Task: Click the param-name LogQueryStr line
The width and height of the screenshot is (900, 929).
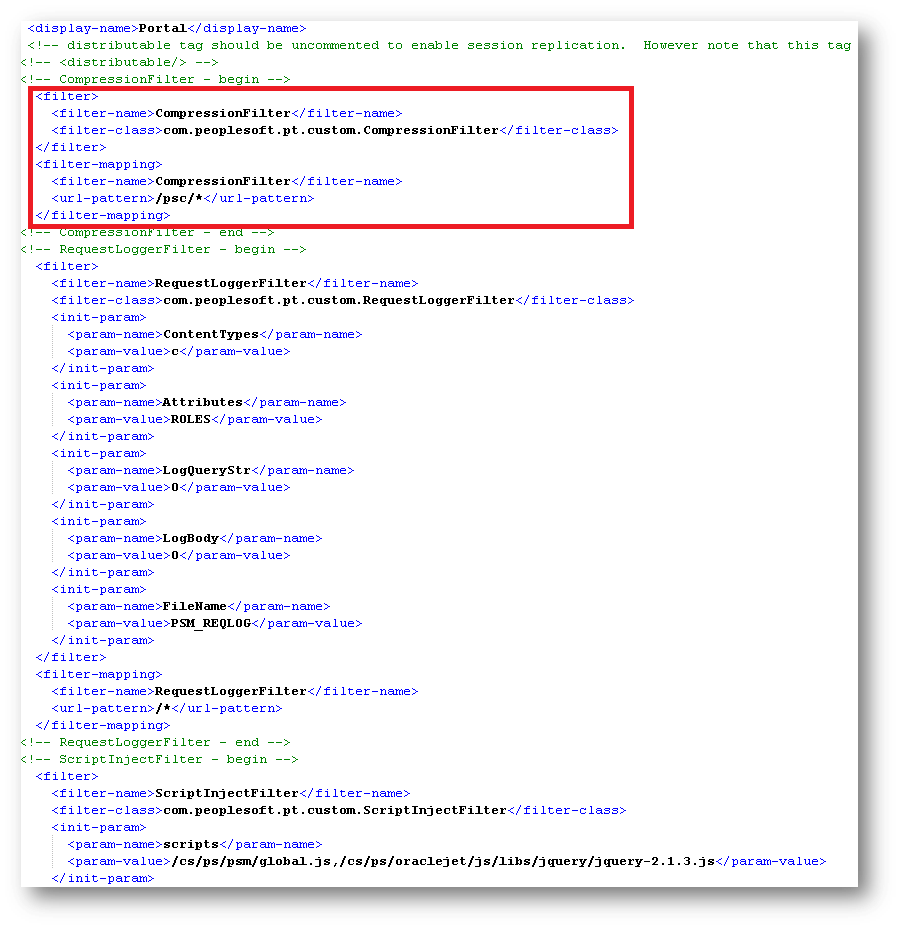Action: click(210, 470)
